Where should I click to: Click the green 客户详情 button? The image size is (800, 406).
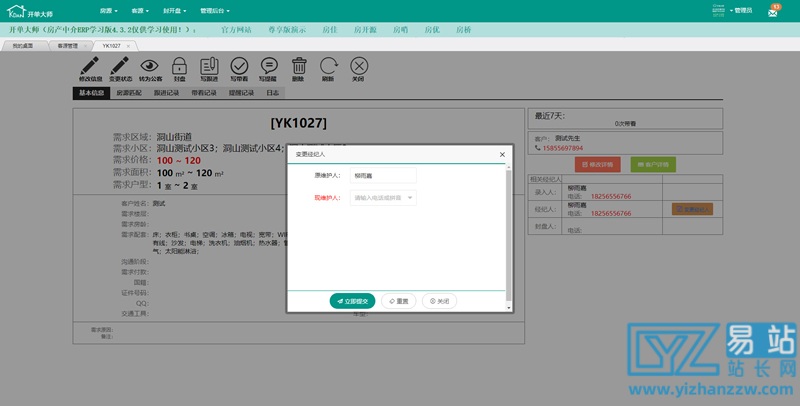(653, 165)
